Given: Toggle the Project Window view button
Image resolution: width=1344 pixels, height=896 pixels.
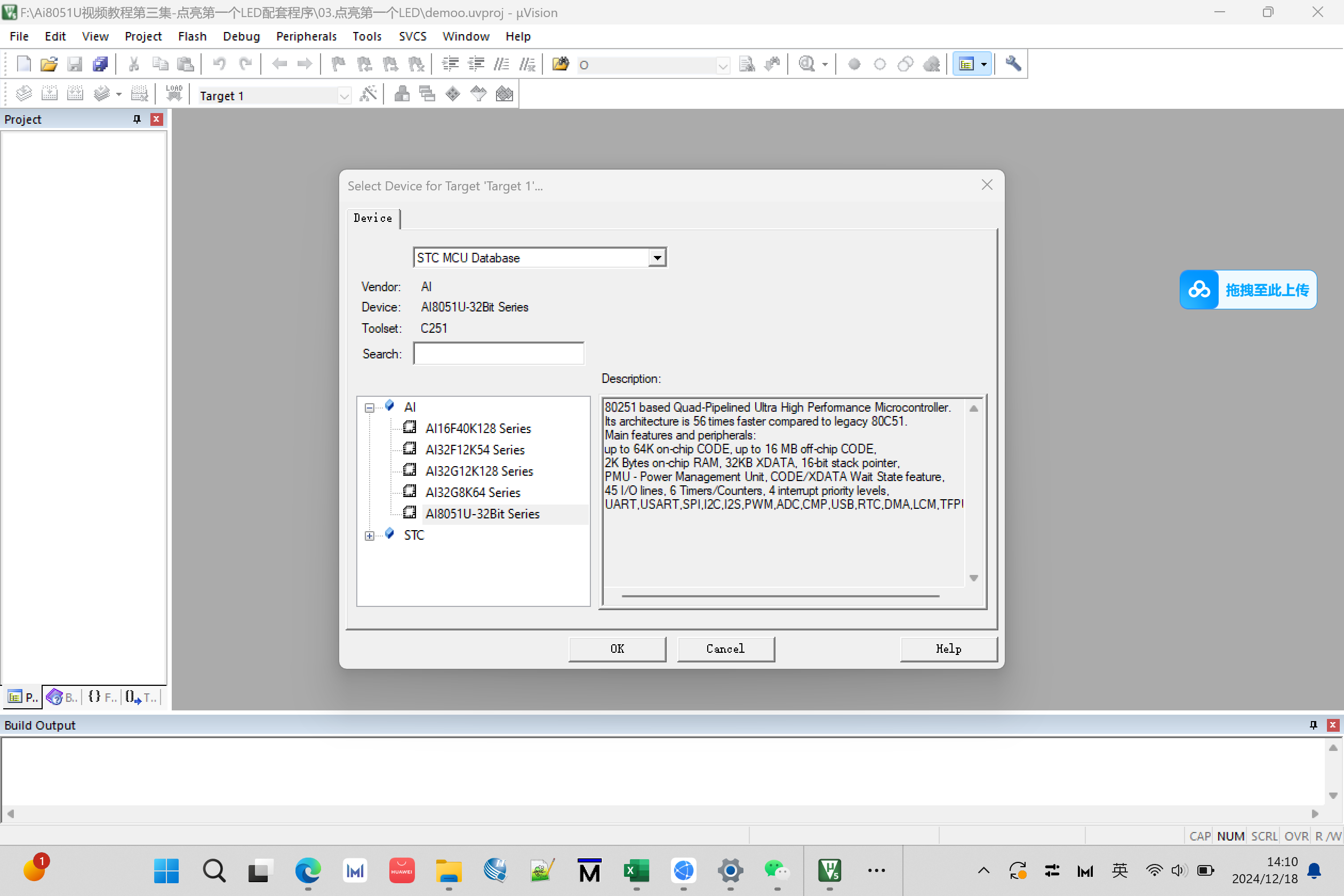Looking at the screenshot, I should point(966,64).
